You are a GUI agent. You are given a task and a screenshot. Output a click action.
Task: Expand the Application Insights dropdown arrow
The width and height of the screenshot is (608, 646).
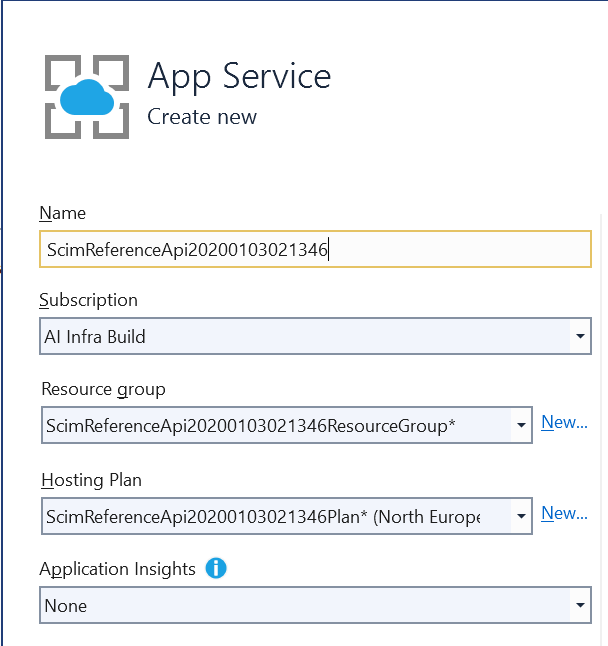(580, 606)
